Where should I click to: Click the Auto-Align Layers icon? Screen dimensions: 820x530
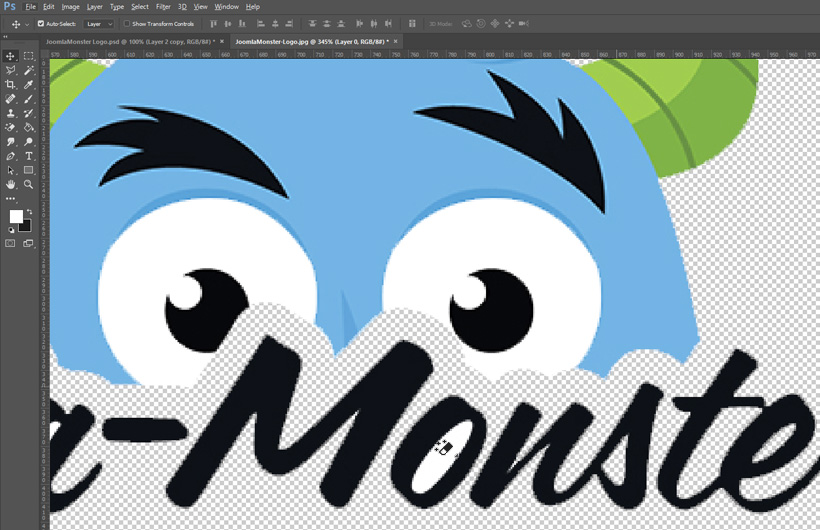click(x=412, y=24)
